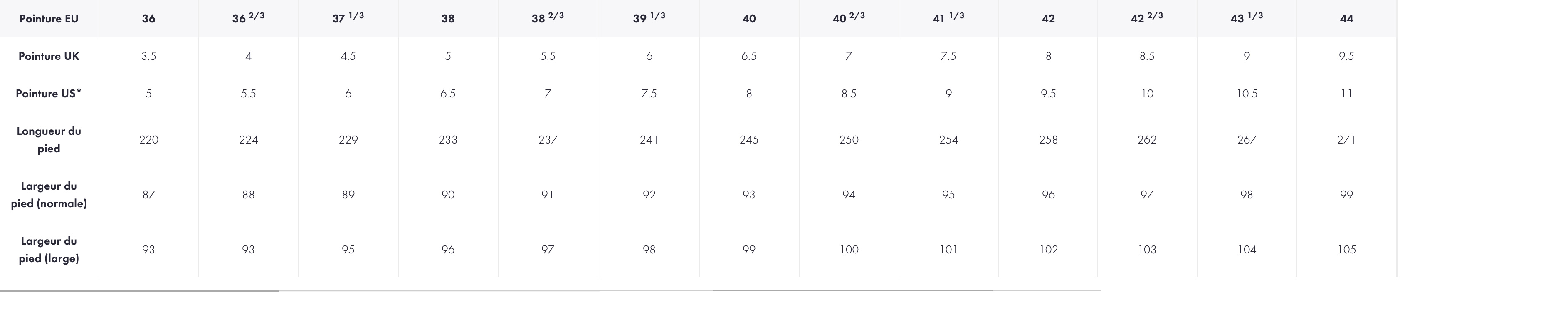Click the foot length value 220
This screenshot has width=1568, height=332.
(x=148, y=140)
